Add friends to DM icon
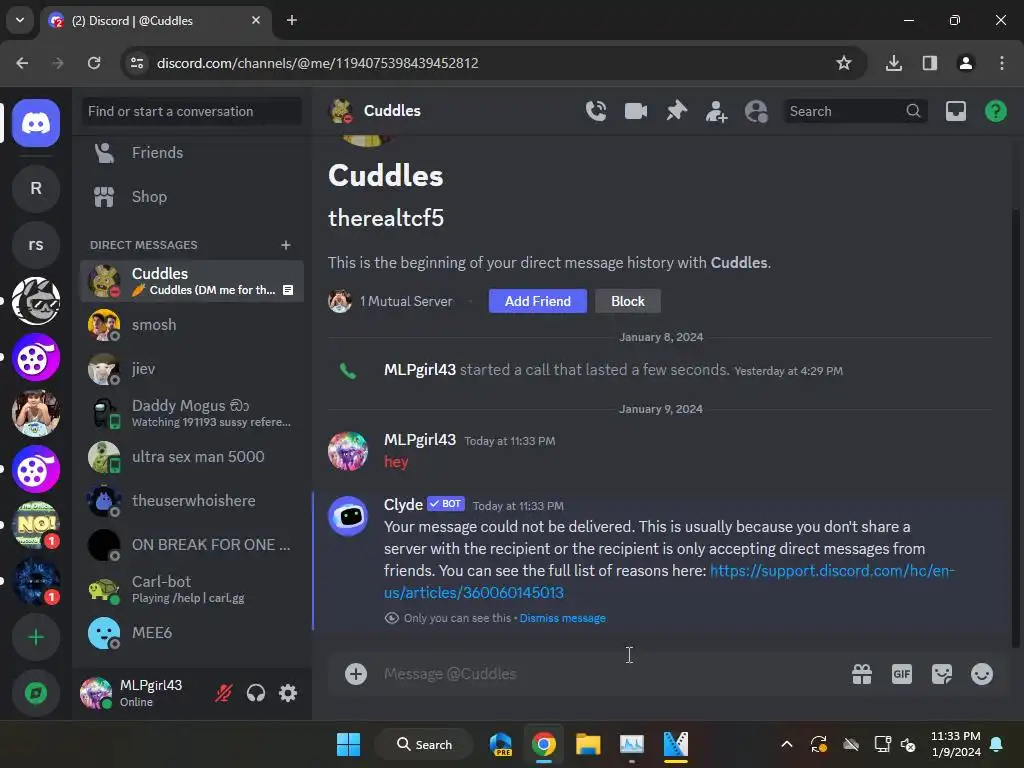1024x768 pixels. pyautogui.click(x=716, y=111)
